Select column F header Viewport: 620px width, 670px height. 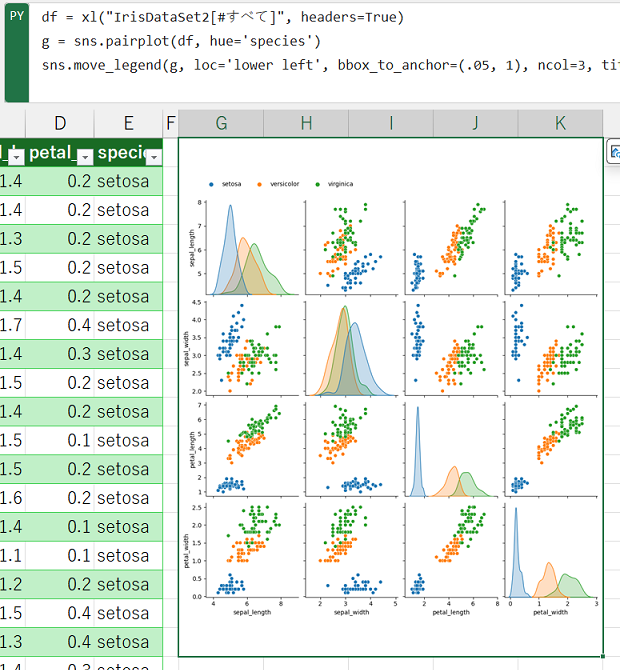[x=170, y=123]
